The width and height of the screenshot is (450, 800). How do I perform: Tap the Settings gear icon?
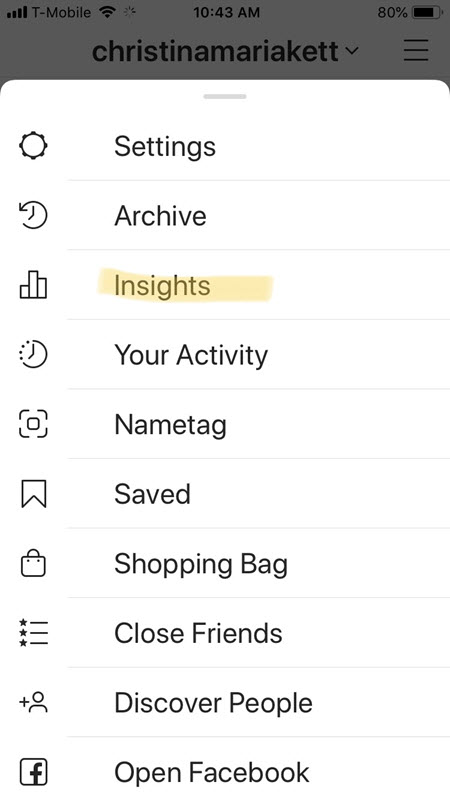tap(33, 146)
